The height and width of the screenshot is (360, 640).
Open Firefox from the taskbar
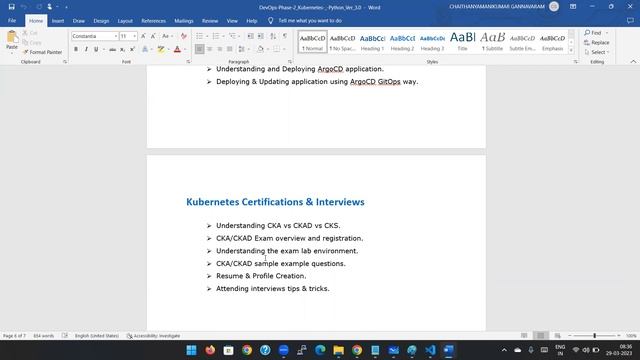point(210,350)
